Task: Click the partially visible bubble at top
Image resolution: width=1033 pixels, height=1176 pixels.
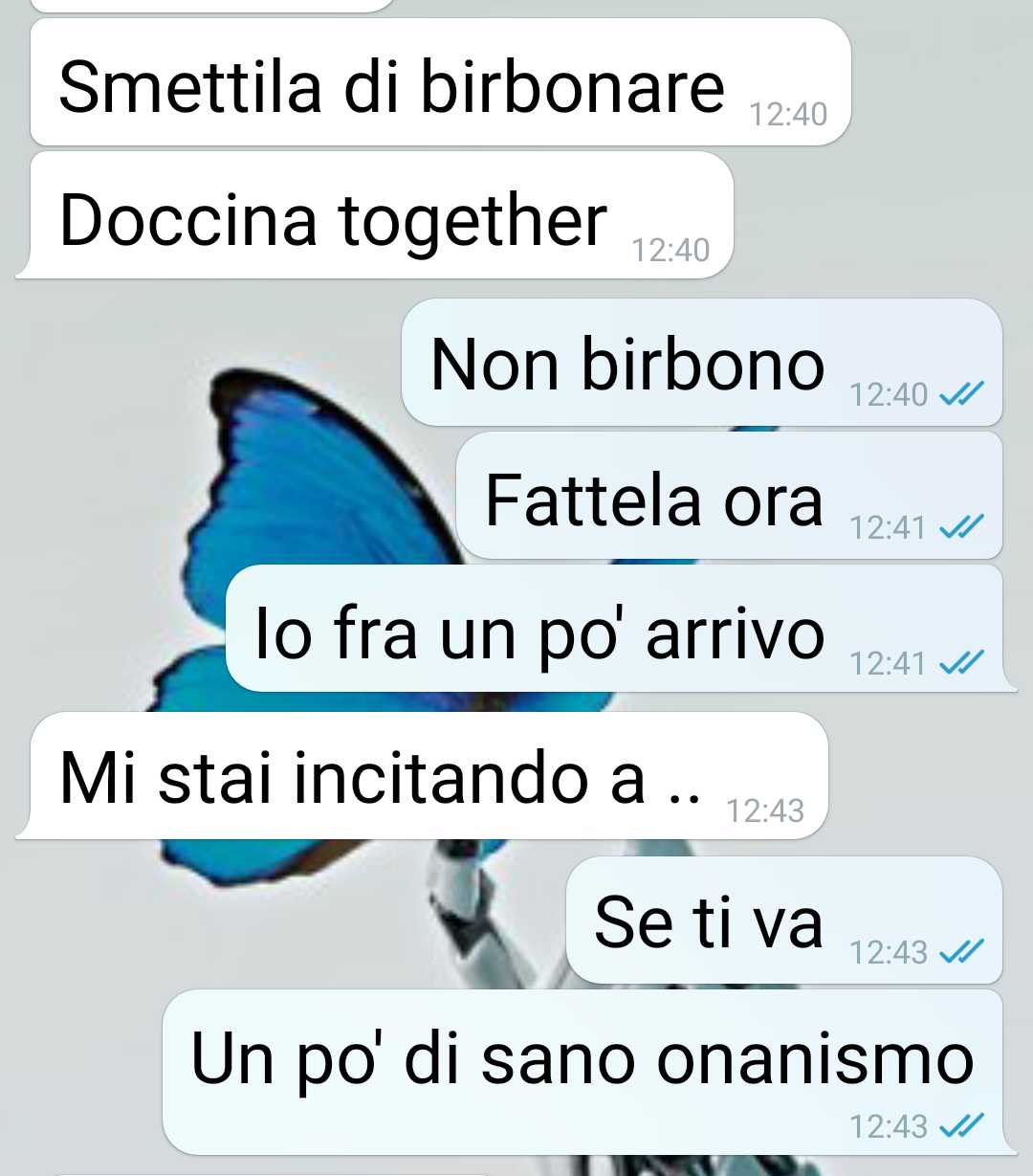Action: 212,5
